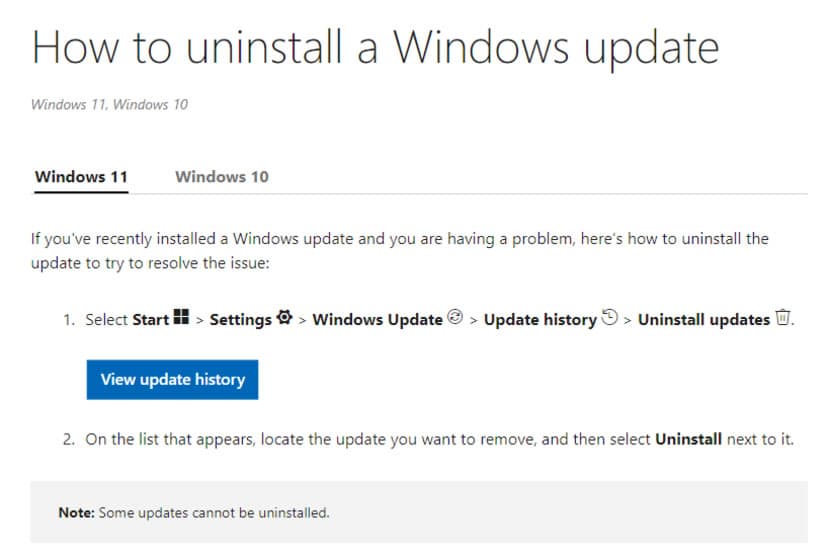Click the Start Windows logo icon
The width and height of the screenshot is (830, 558).
tap(181, 318)
